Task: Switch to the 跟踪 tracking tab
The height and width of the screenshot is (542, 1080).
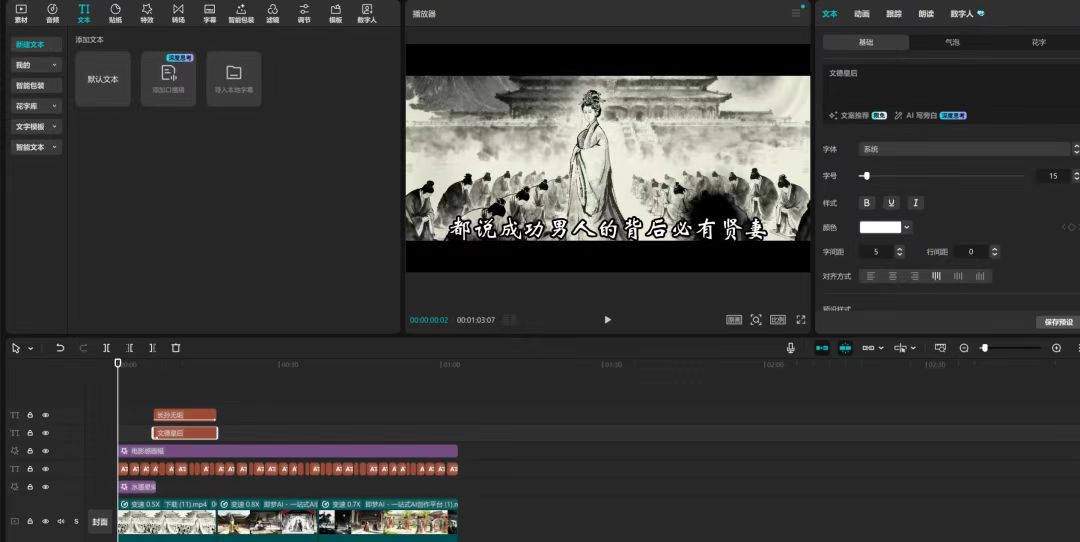Action: tap(893, 14)
